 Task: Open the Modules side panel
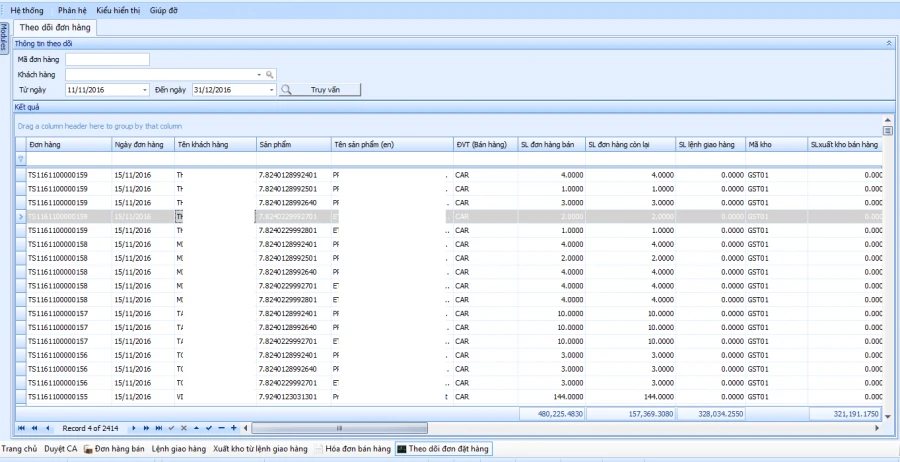pyautogui.click(x=4, y=37)
